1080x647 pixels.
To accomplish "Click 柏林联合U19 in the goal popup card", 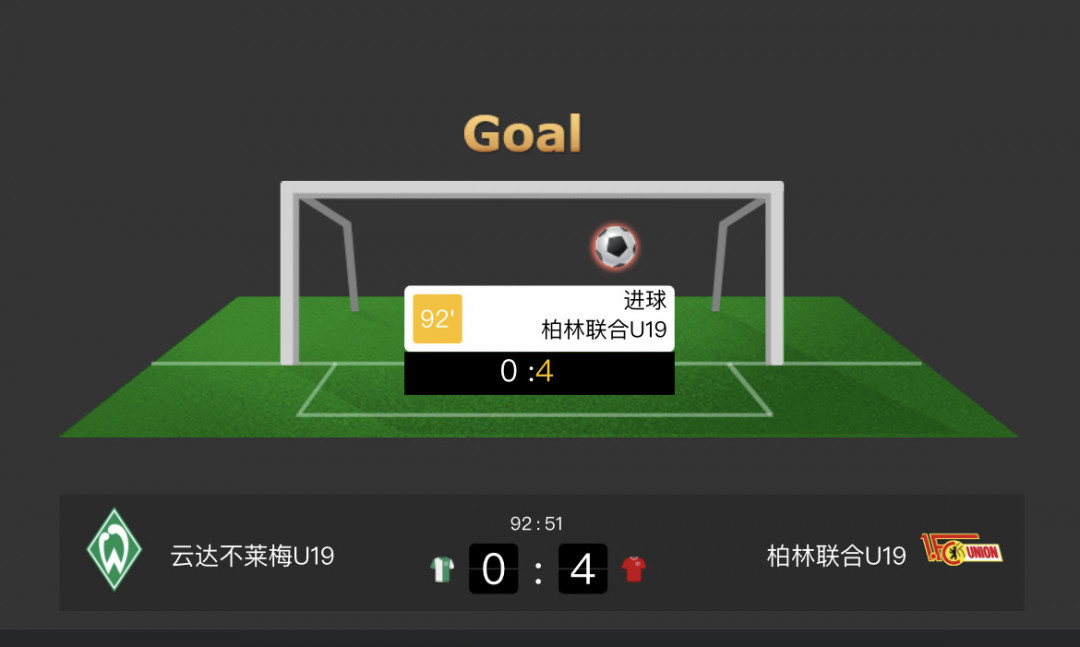I will click(604, 329).
